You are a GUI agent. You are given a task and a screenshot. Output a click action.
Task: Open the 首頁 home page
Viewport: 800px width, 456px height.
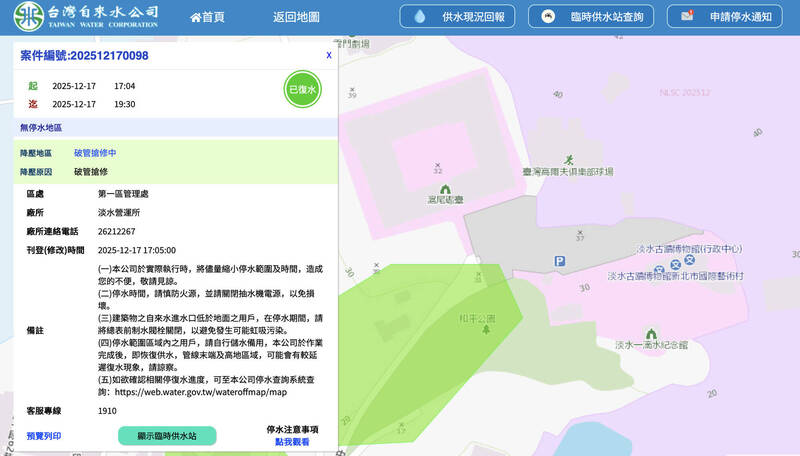tap(207, 17)
